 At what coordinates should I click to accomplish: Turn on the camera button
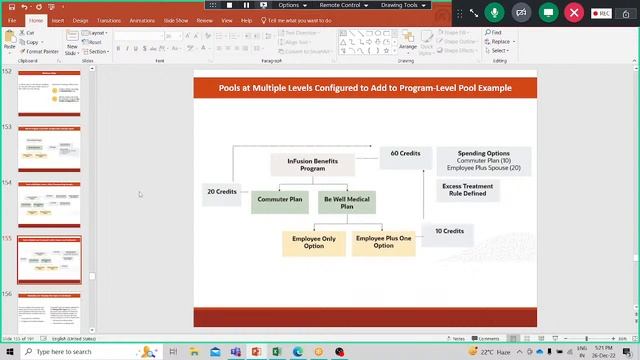click(x=521, y=13)
